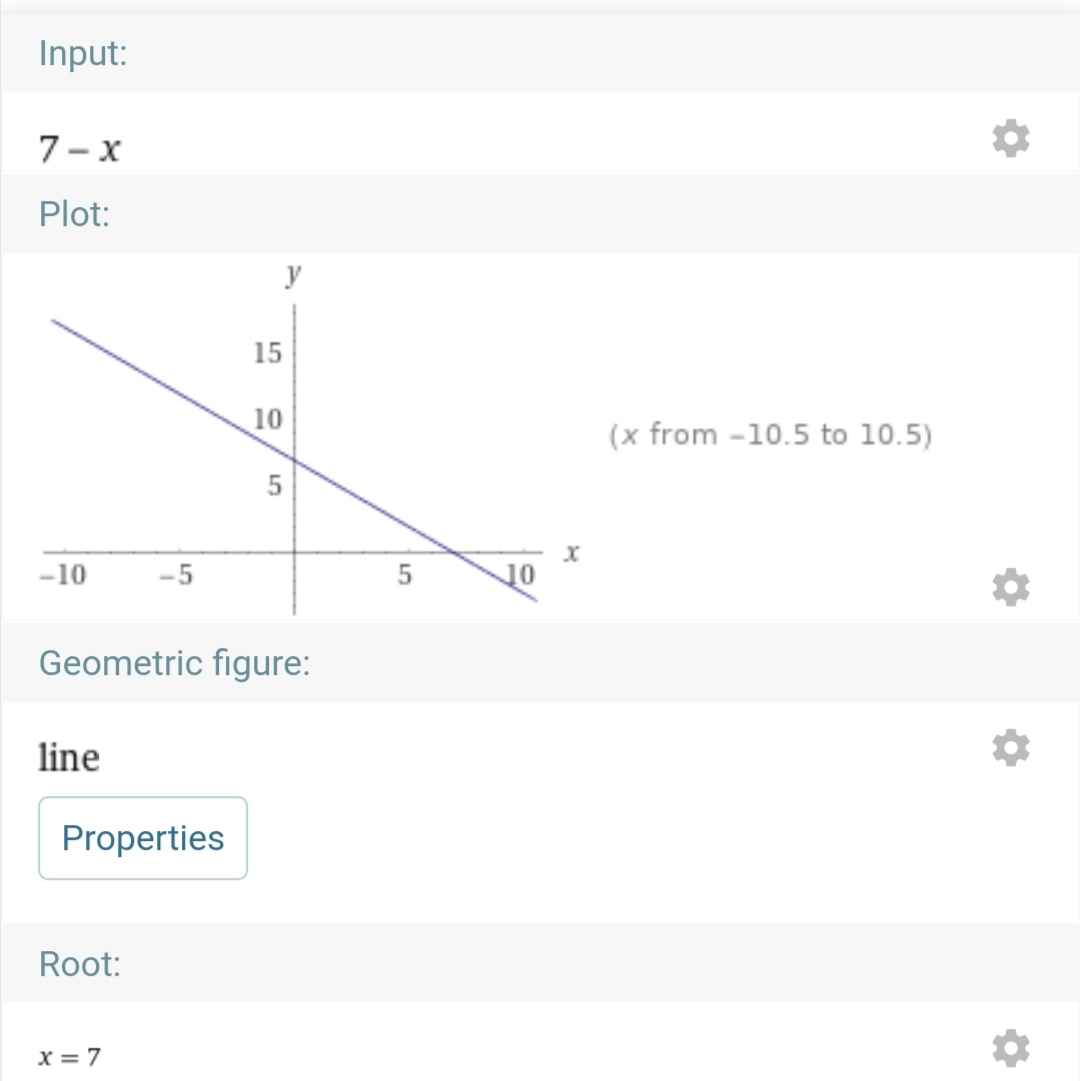The image size is (1080, 1081).
Task: Click the origin of the plot axes
Action: pyautogui.click(x=293, y=552)
